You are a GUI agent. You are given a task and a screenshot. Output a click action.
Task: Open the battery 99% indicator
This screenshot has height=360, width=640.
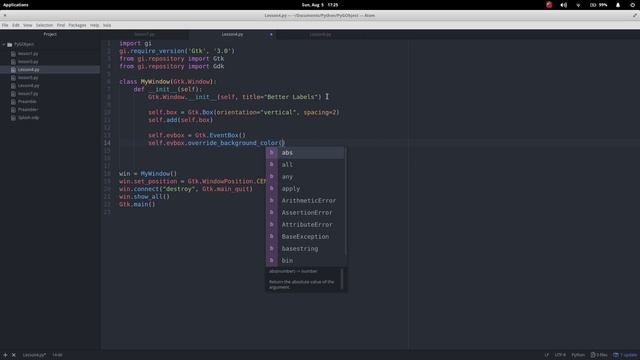click(599, 5)
